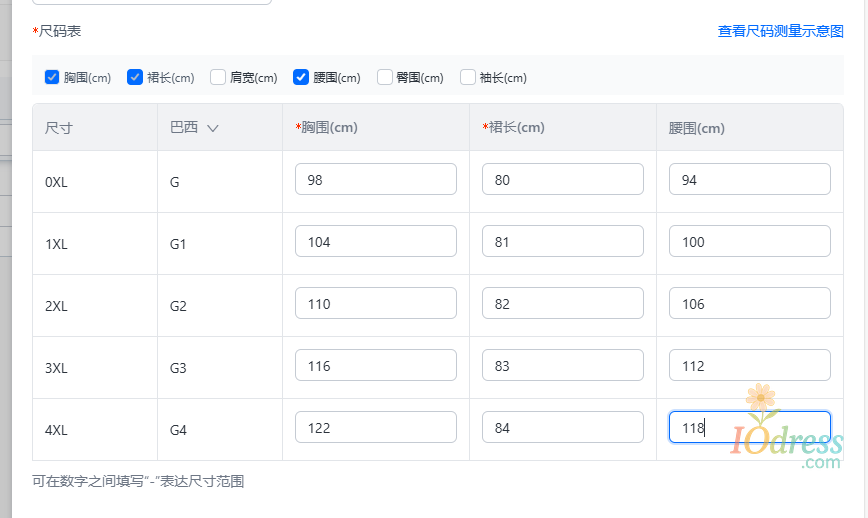Enable the 肩宽(cm) checkbox
This screenshot has height=518, width=868.
[218, 77]
